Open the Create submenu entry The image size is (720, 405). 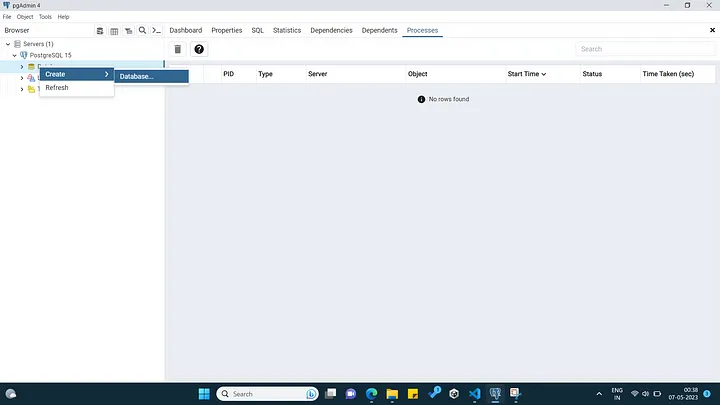(x=77, y=74)
